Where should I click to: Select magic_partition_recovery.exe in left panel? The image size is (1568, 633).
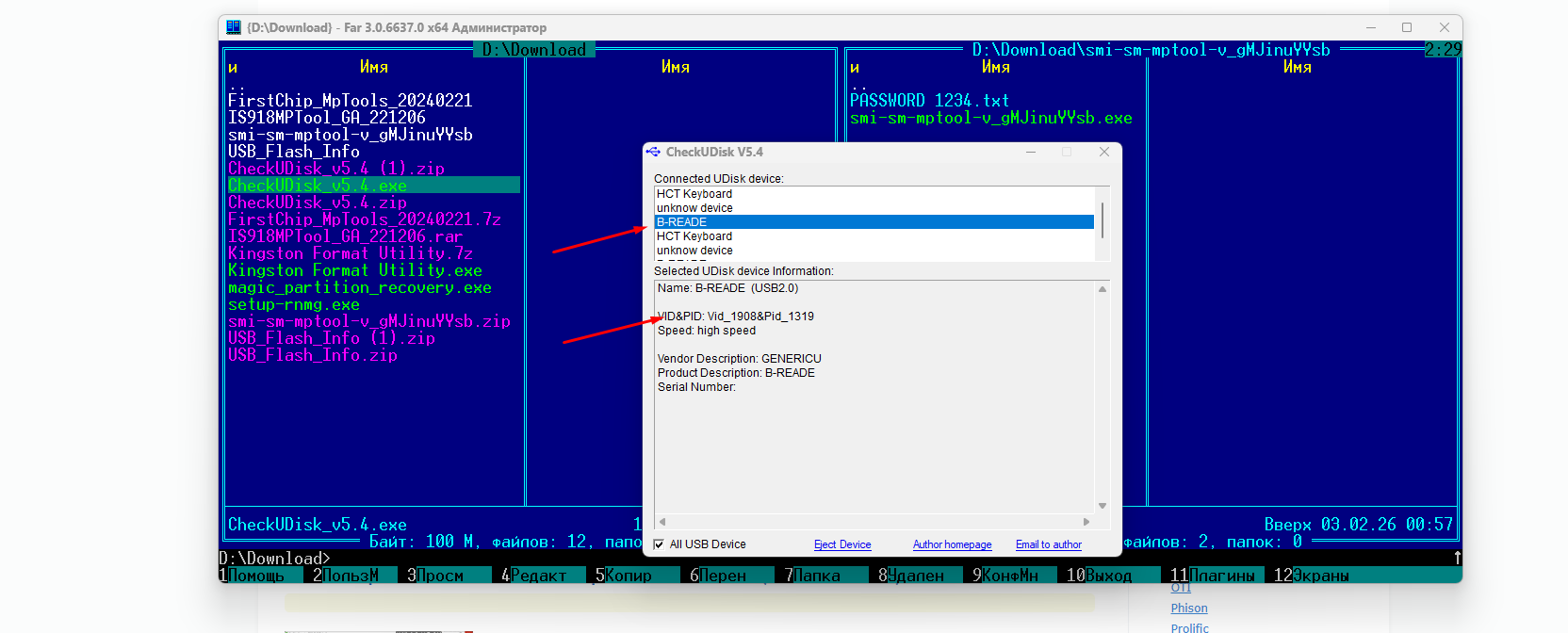point(359,288)
